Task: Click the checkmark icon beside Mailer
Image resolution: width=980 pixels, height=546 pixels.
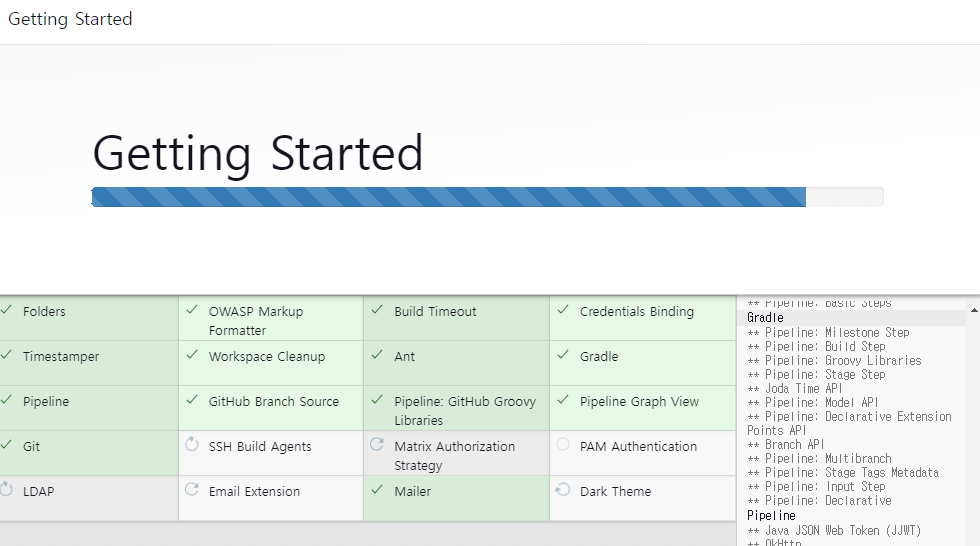Action: 377,490
